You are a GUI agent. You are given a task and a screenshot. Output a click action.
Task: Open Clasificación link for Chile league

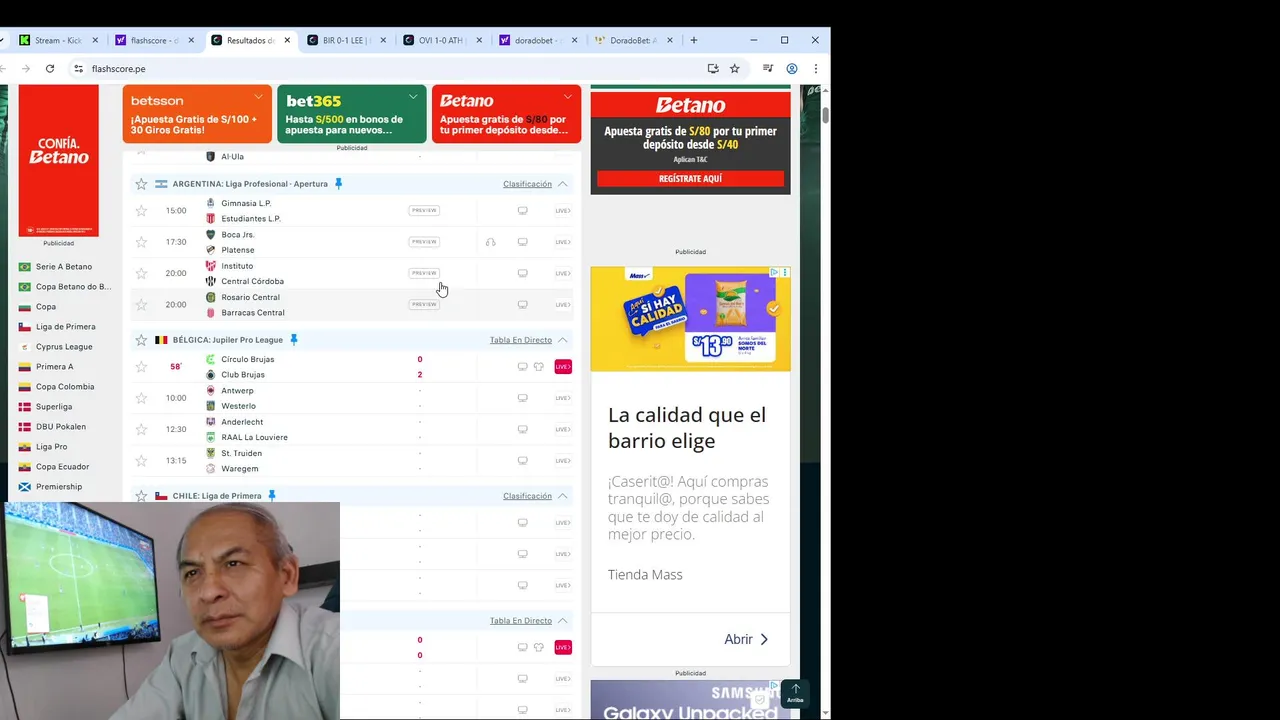[x=527, y=496]
